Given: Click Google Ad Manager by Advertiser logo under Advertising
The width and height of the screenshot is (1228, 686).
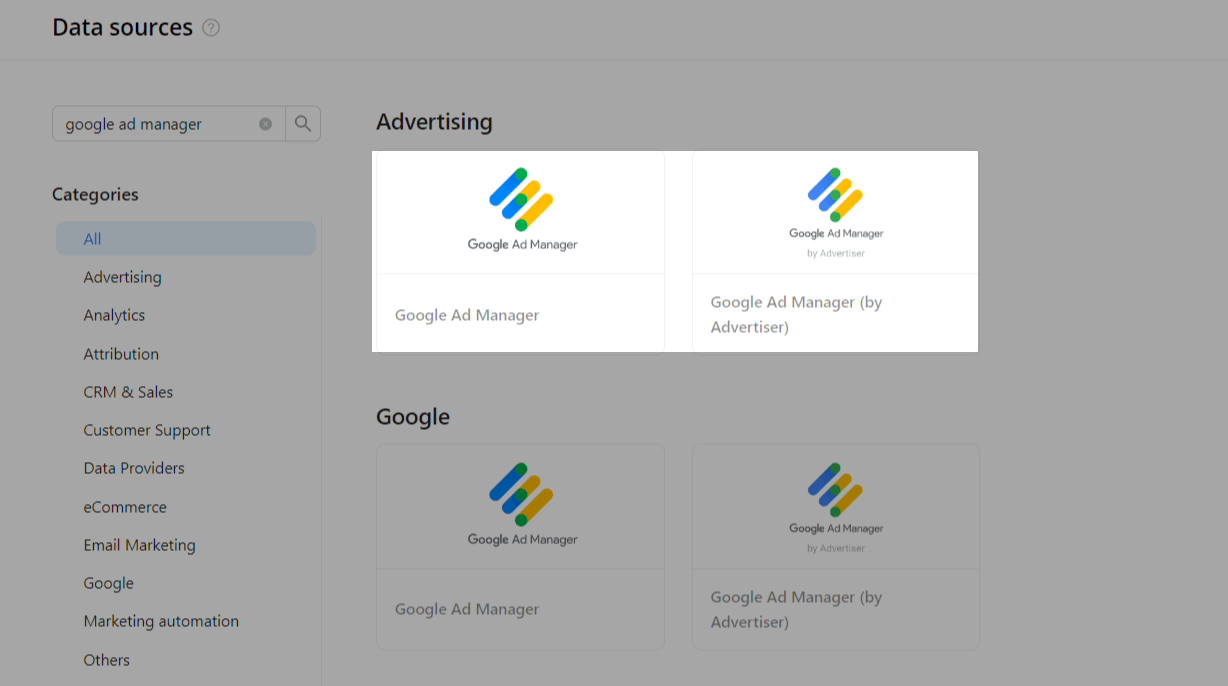Looking at the screenshot, I should (x=835, y=212).
